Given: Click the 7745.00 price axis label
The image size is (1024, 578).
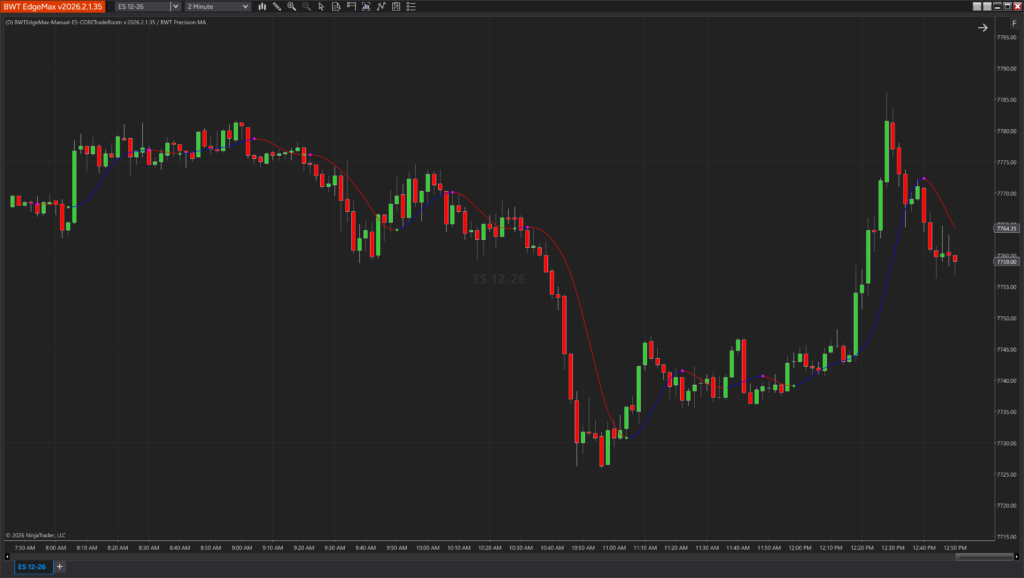Looking at the screenshot, I should coord(1006,349).
